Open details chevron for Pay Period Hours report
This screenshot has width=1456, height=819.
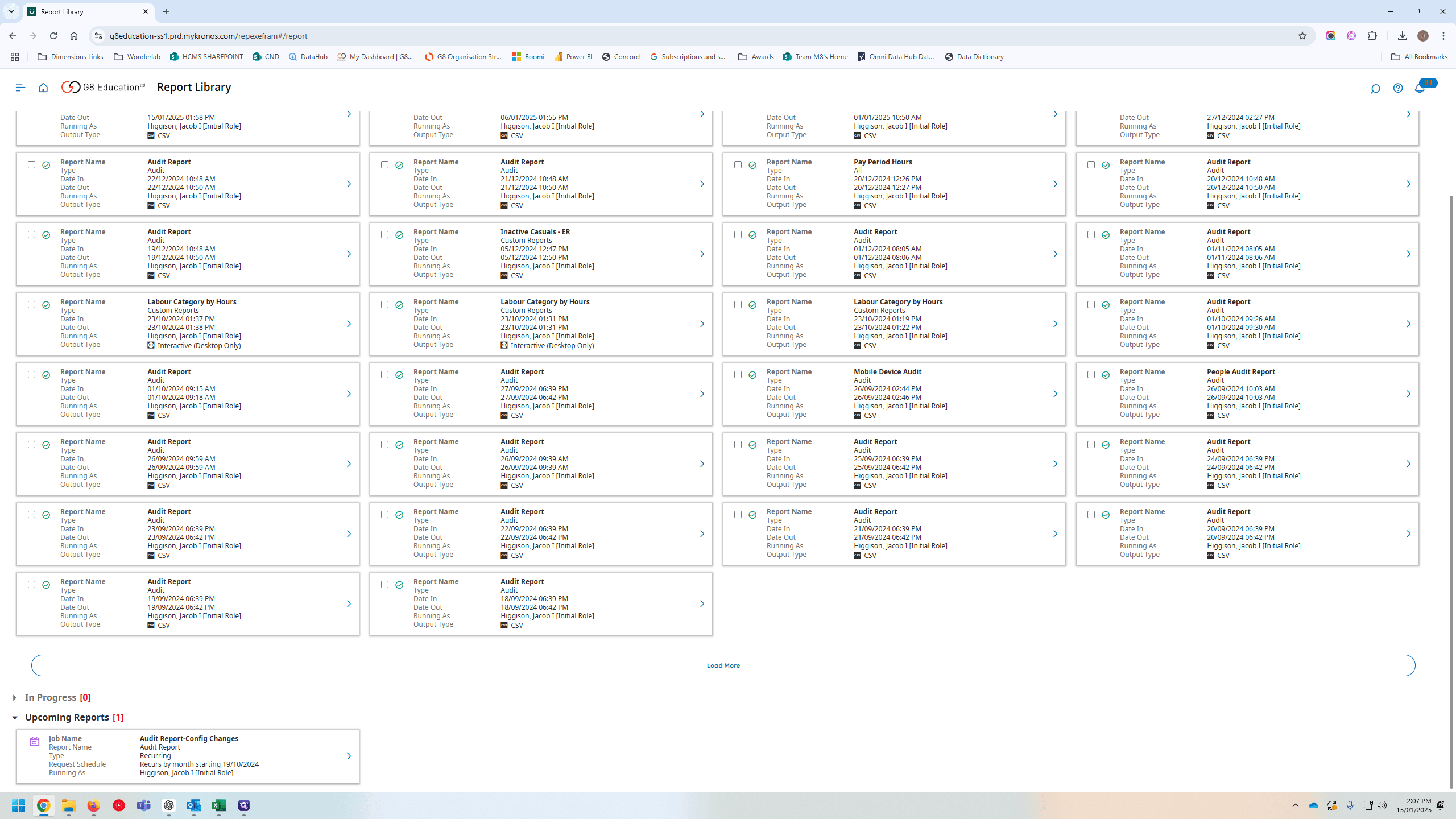[x=1055, y=184]
